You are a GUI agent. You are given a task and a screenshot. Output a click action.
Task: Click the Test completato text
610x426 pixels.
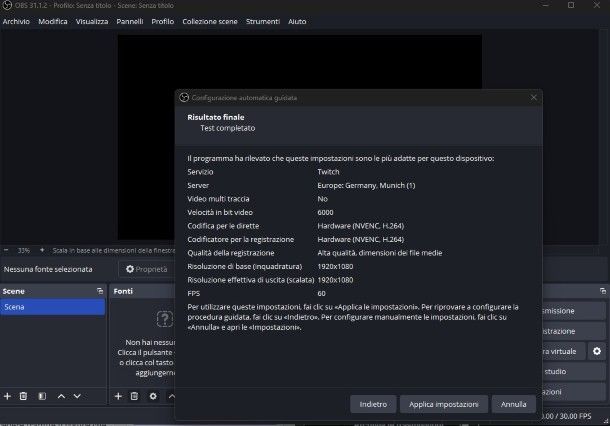pos(228,128)
